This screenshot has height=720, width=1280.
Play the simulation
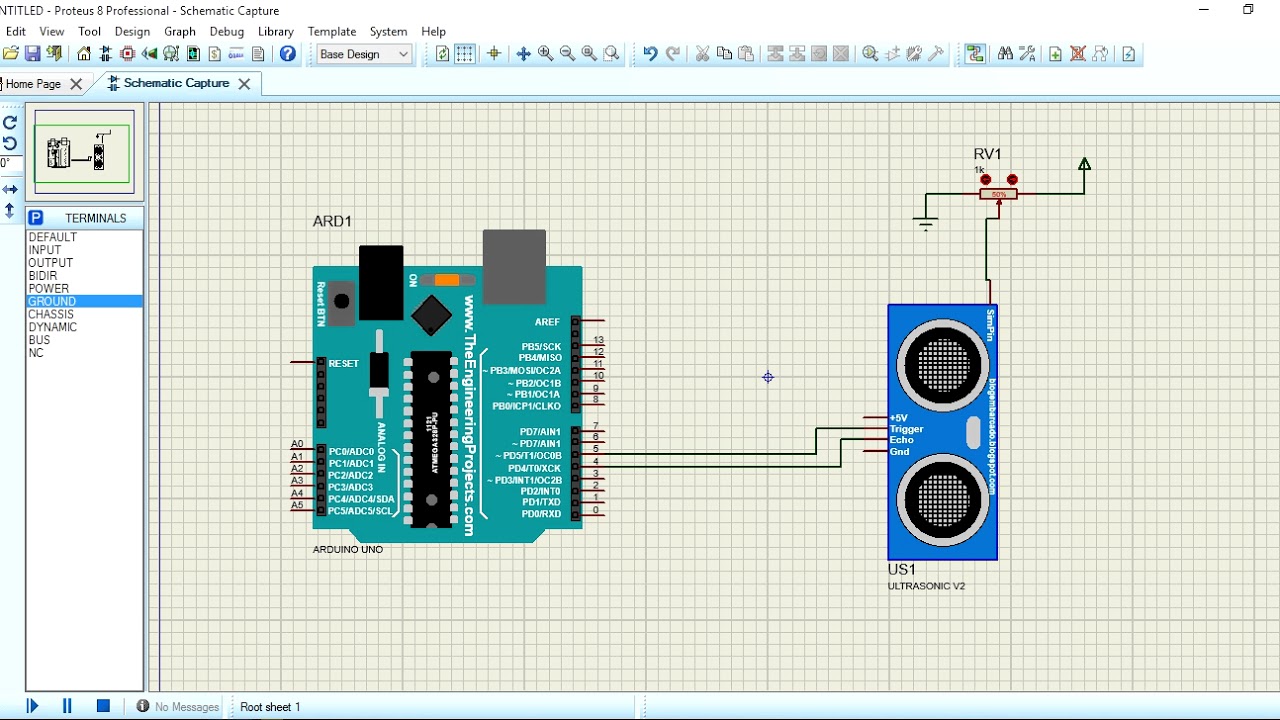click(32, 706)
